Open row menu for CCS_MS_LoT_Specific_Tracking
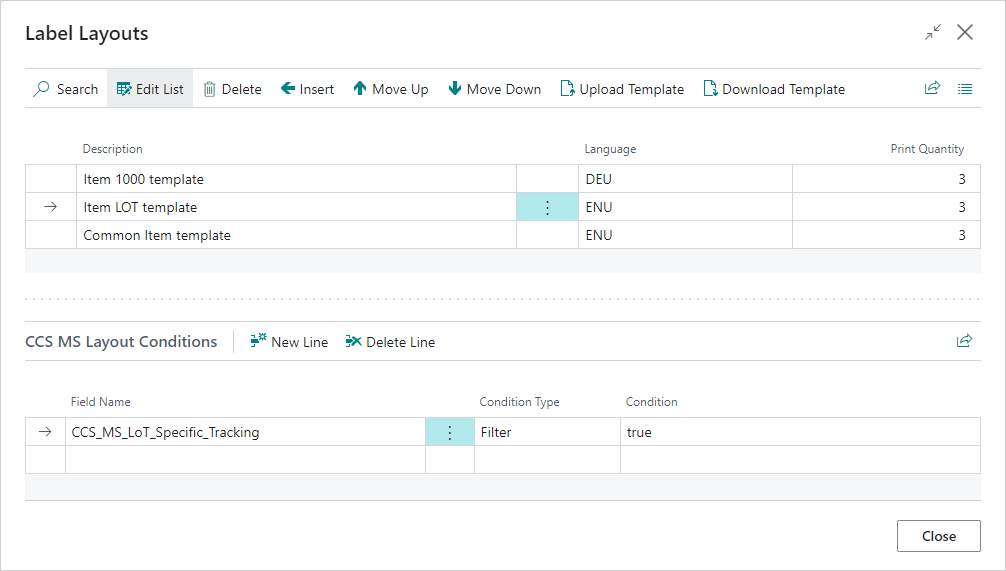The width and height of the screenshot is (1006, 571). pos(449,432)
